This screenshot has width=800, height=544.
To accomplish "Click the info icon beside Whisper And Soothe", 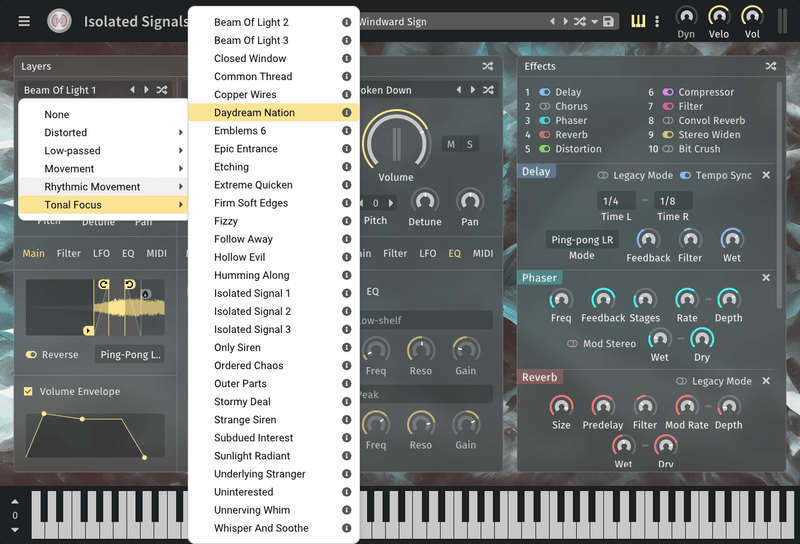I will 346,528.
